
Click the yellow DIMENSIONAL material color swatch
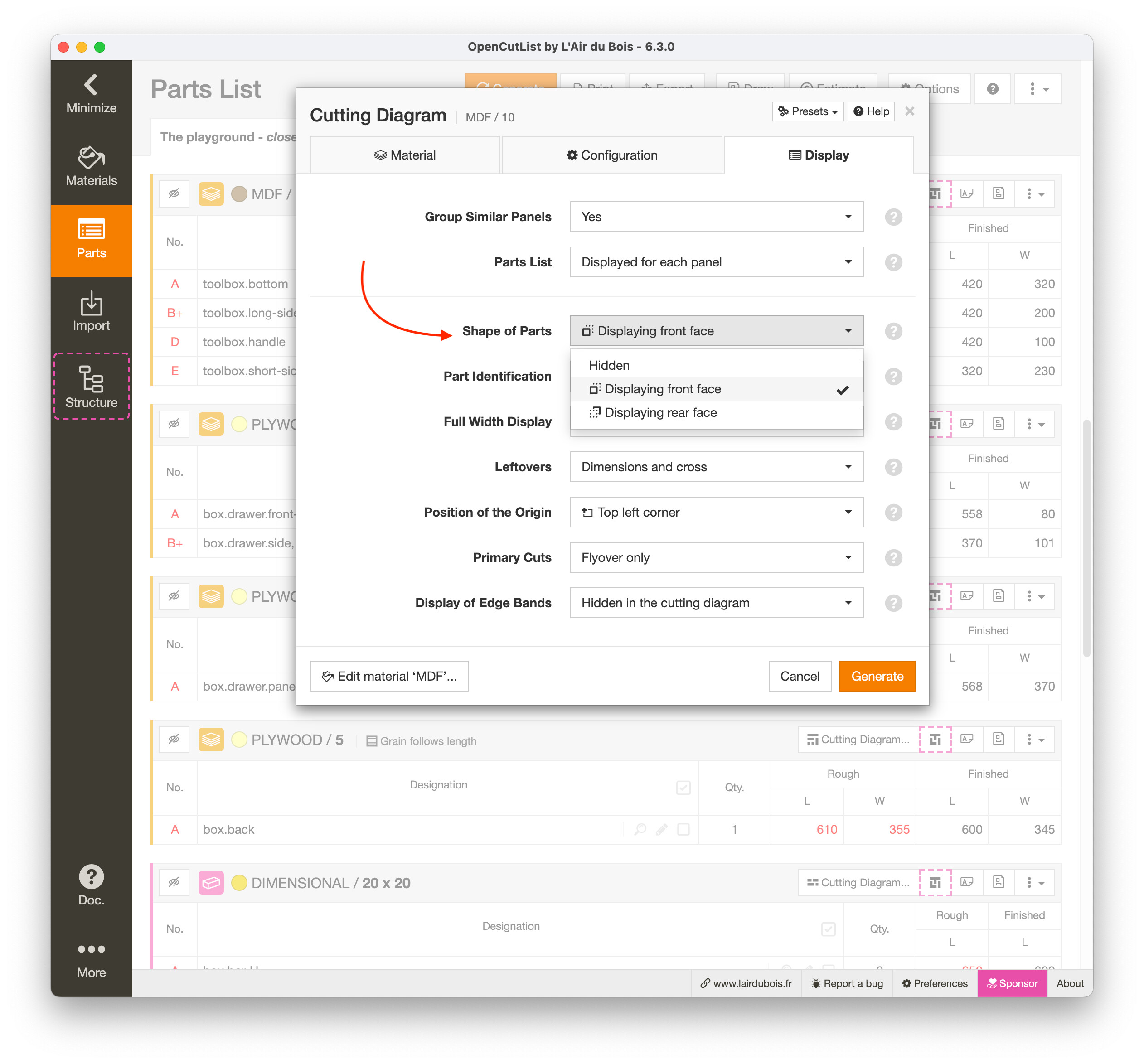pos(239,883)
